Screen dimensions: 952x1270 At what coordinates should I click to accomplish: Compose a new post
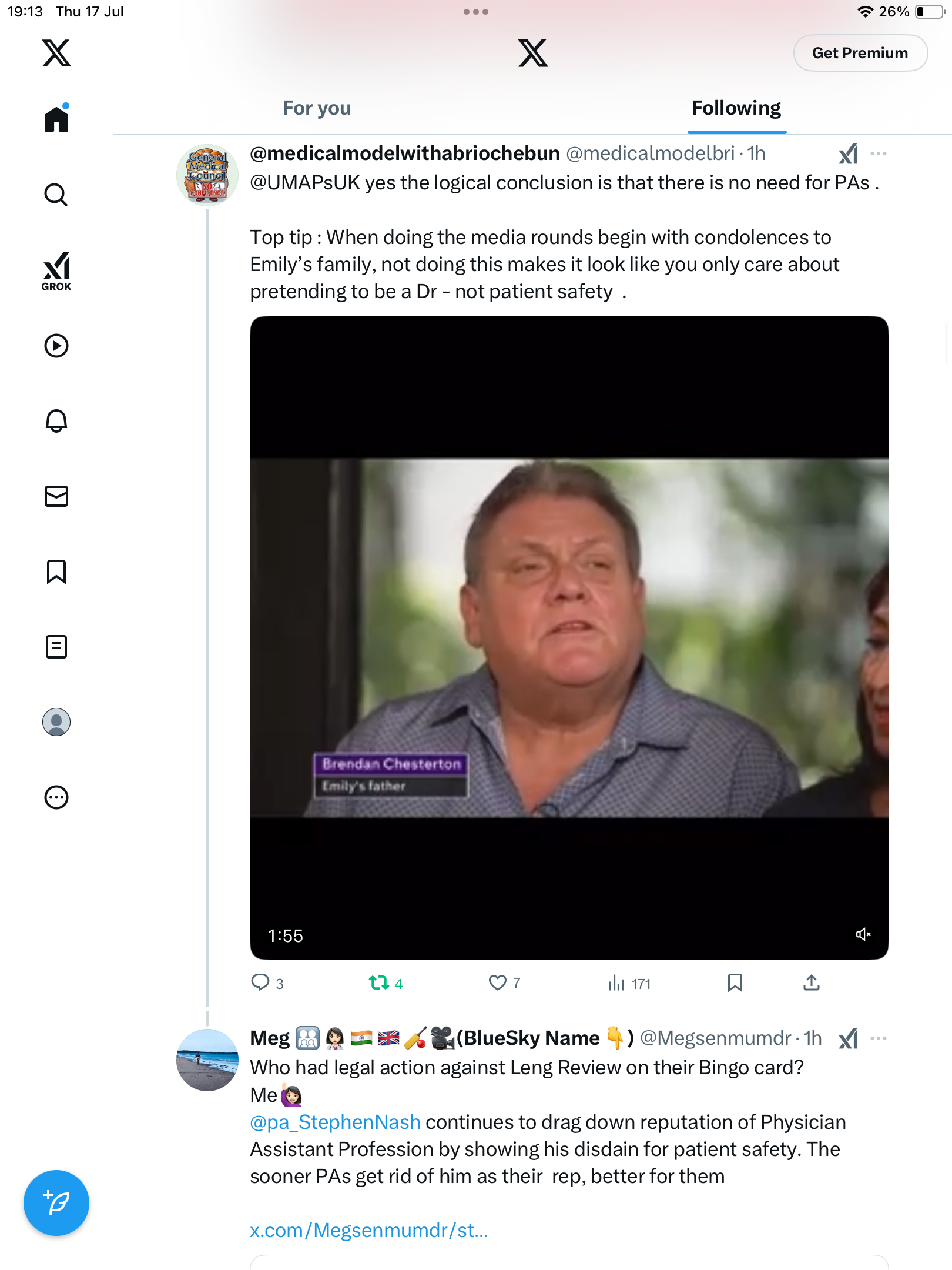coord(56,1203)
